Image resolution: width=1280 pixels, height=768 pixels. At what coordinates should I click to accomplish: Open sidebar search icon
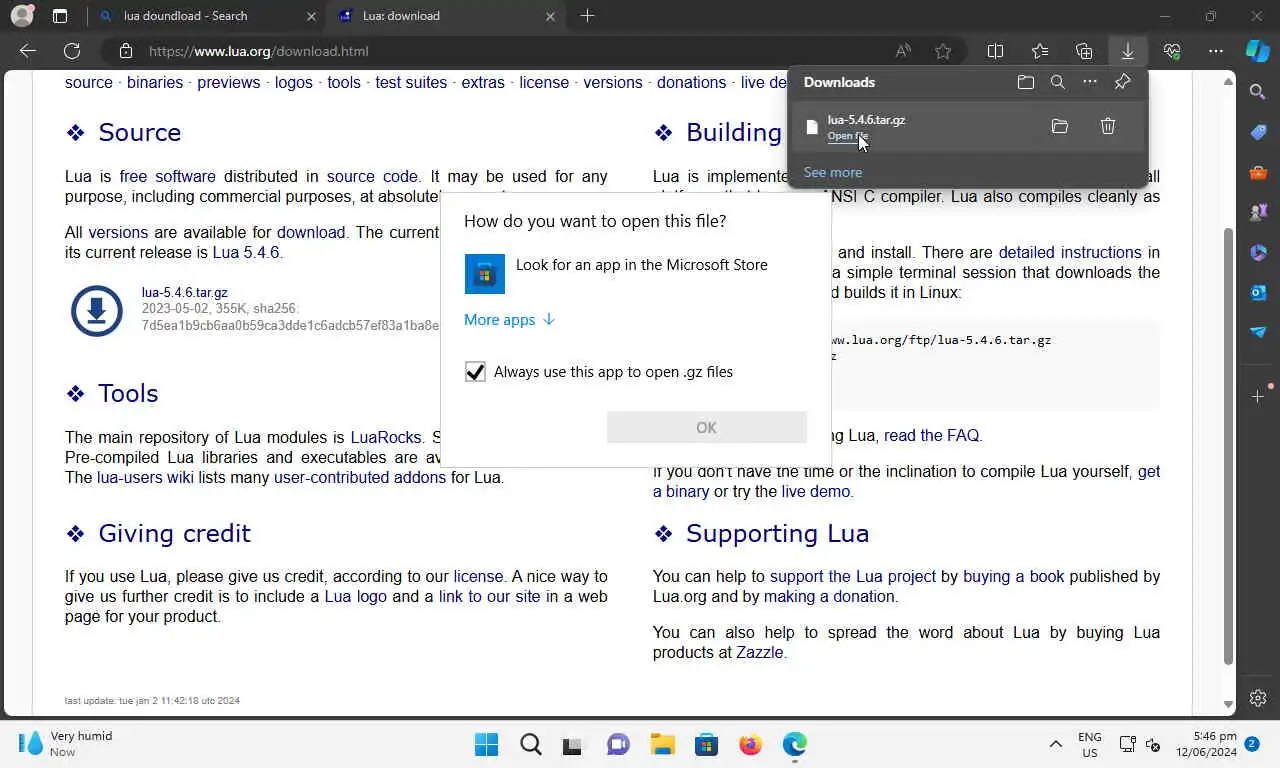click(1258, 92)
